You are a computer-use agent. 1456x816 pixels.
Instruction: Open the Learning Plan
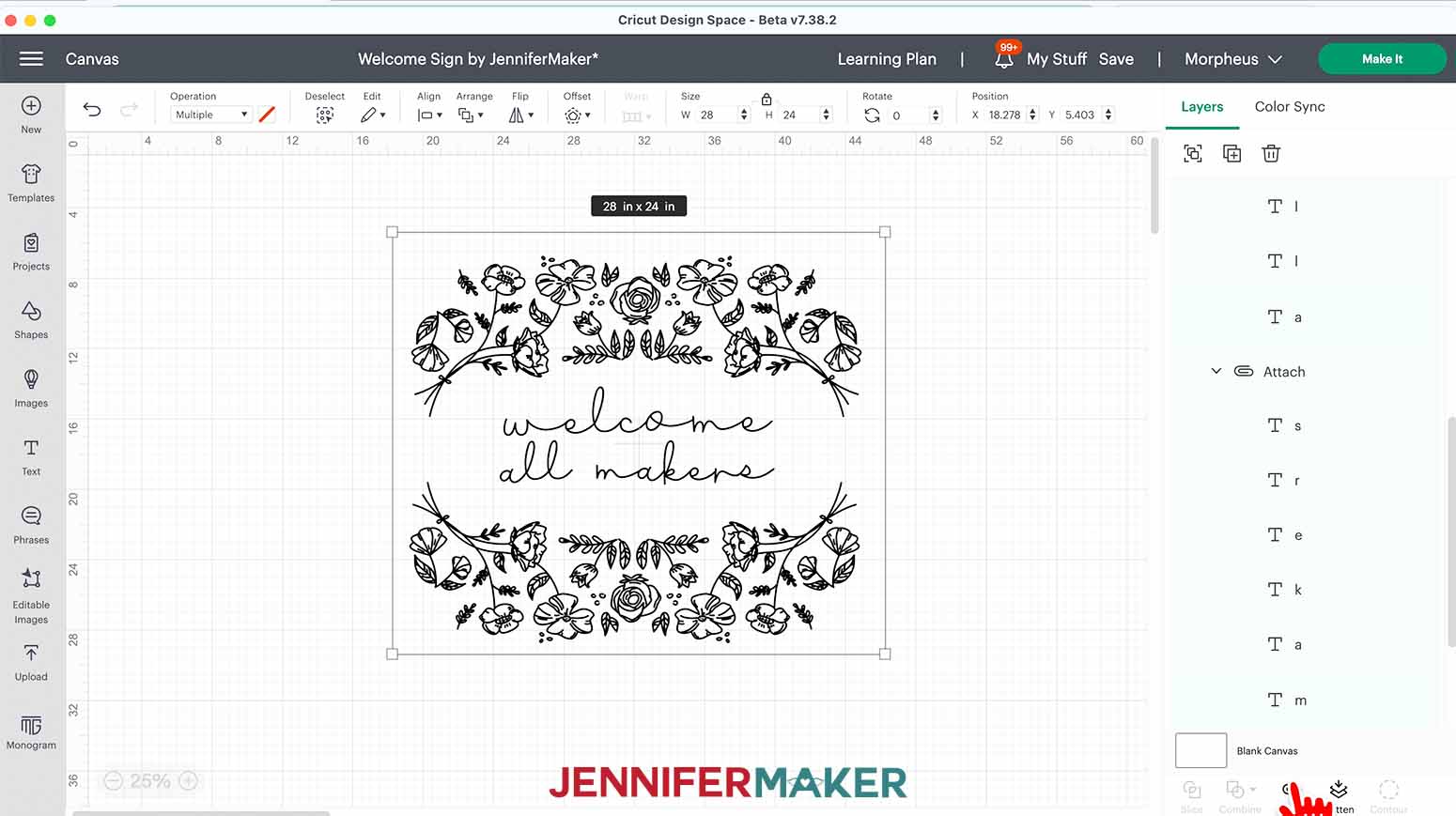click(887, 58)
